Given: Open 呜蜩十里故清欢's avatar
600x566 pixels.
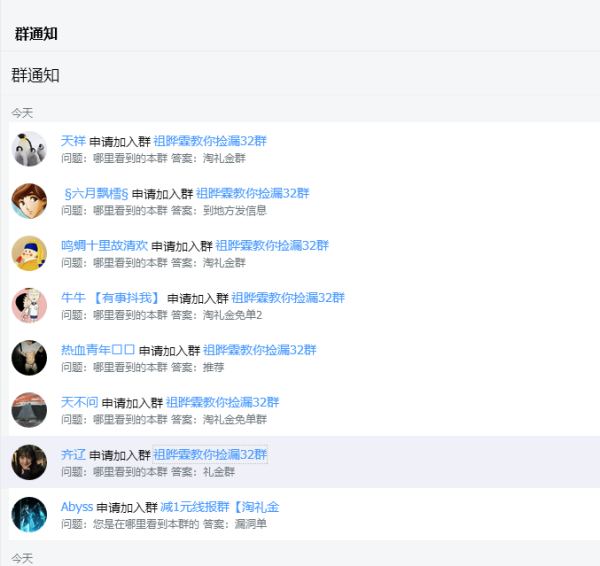Looking at the screenshot, I should (29, 253).
